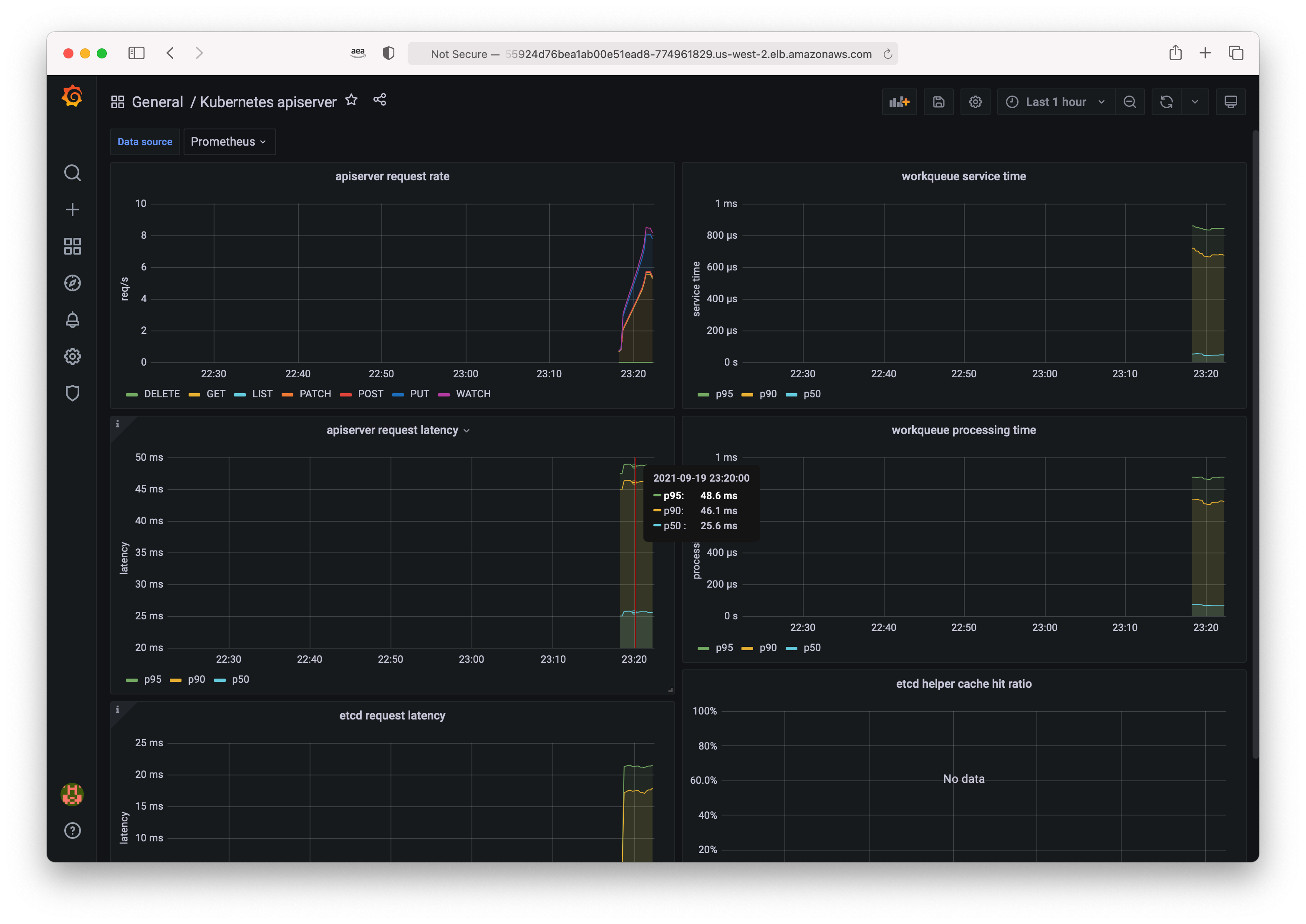Add a new panel to dashboard

tap(899, 102)
